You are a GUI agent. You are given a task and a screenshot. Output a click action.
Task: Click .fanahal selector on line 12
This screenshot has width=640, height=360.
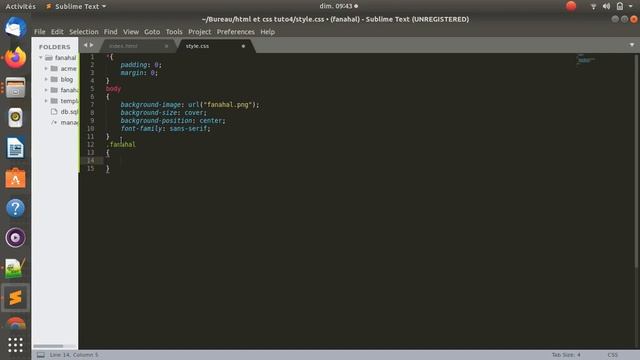pyautogui.click(x=121, y=144)
